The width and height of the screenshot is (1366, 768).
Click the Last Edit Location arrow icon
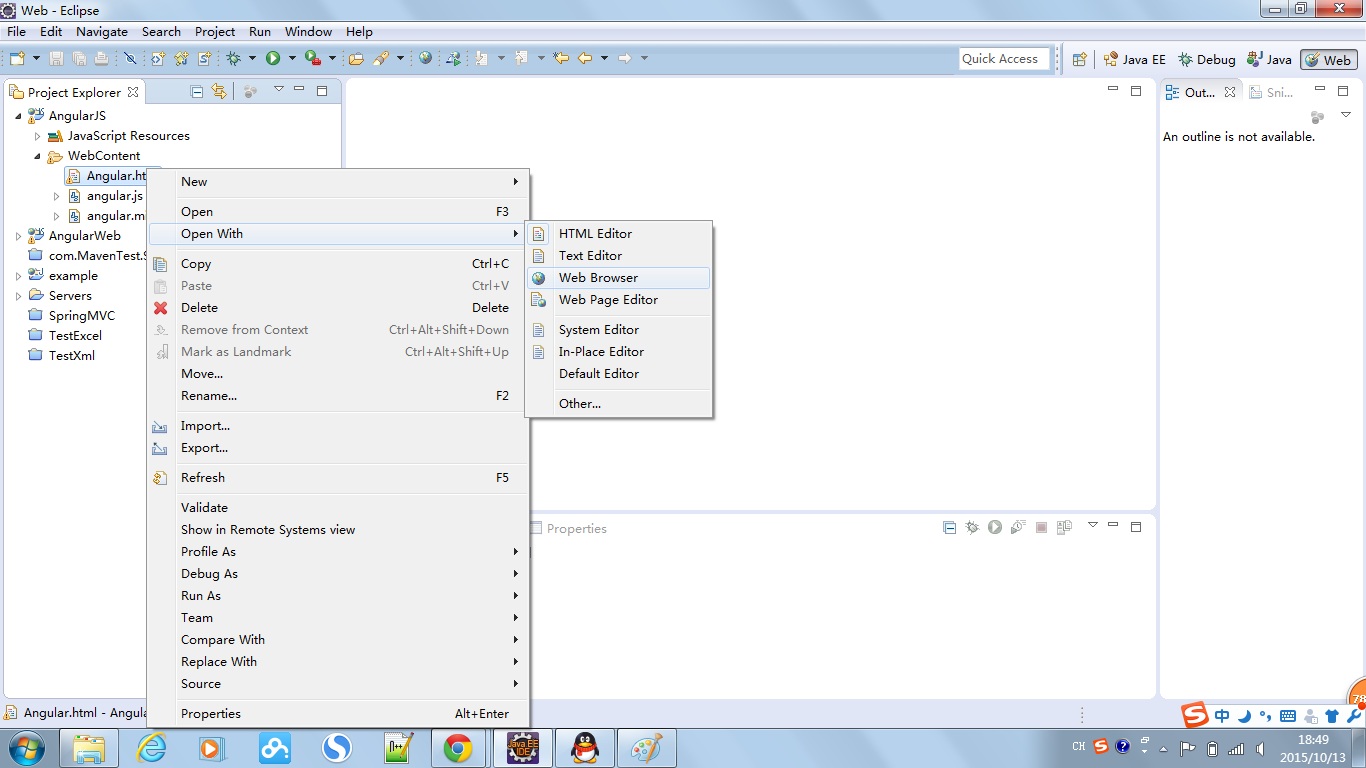tap(561, 58)
